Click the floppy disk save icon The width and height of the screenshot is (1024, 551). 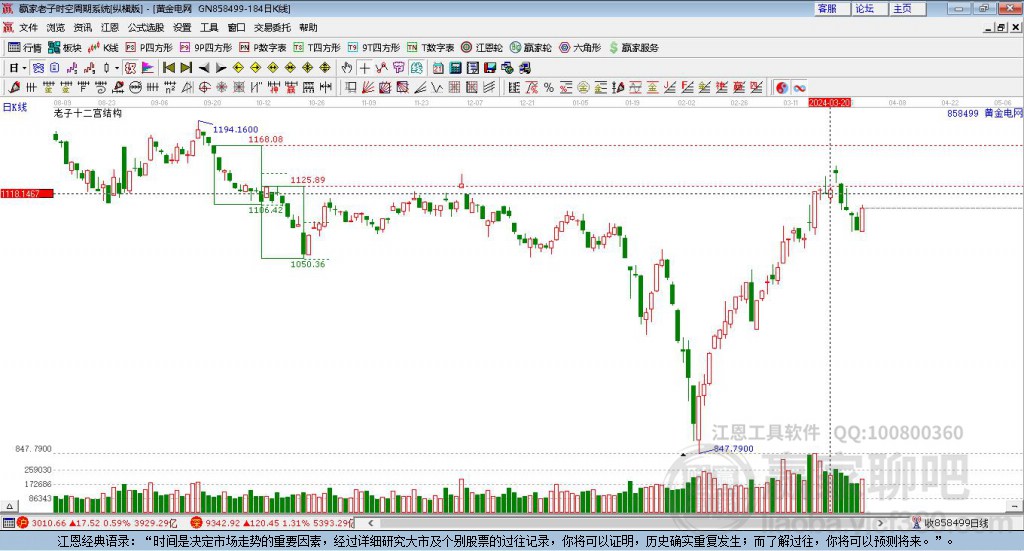[490, 68]
